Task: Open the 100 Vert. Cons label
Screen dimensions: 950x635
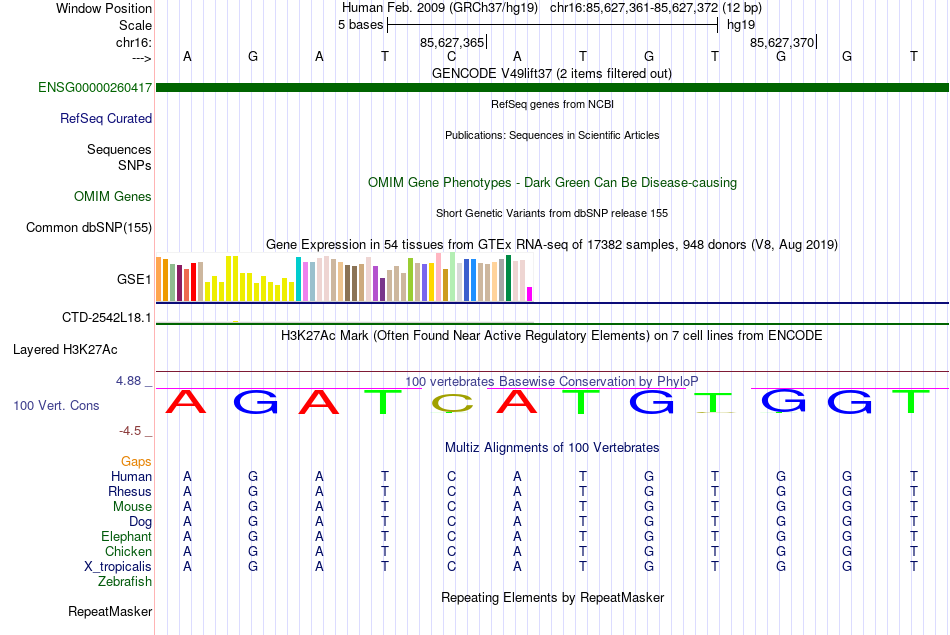Action: point(56,405)
